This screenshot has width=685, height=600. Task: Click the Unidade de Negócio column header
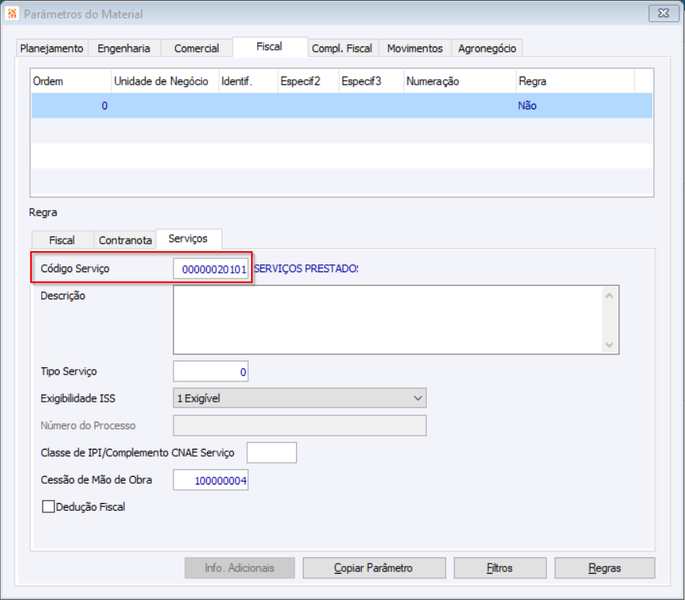tap(165, 81)
